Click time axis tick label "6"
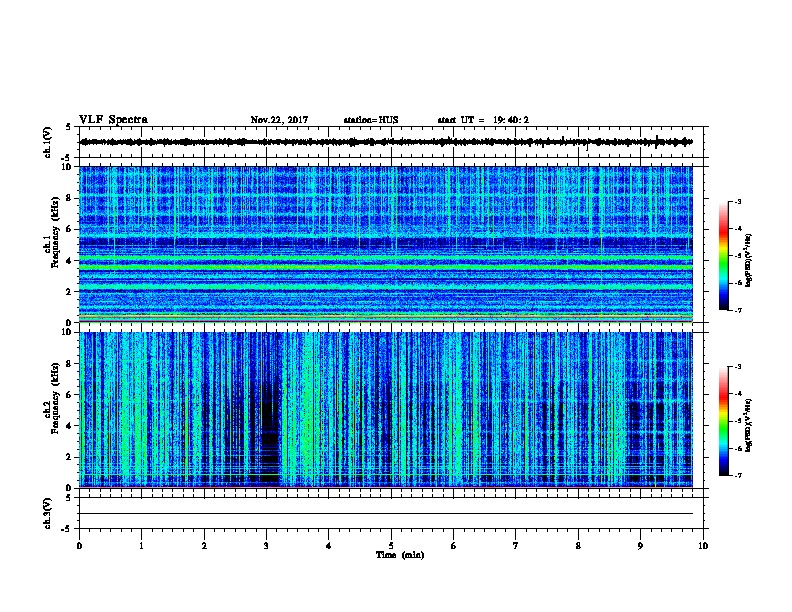 (x=454, y=546)
